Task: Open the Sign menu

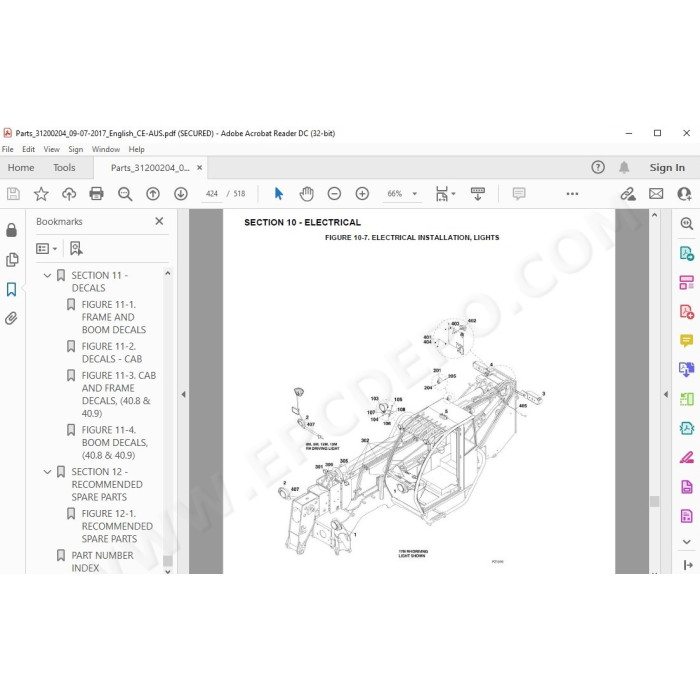Action: [x=75, y=149]
